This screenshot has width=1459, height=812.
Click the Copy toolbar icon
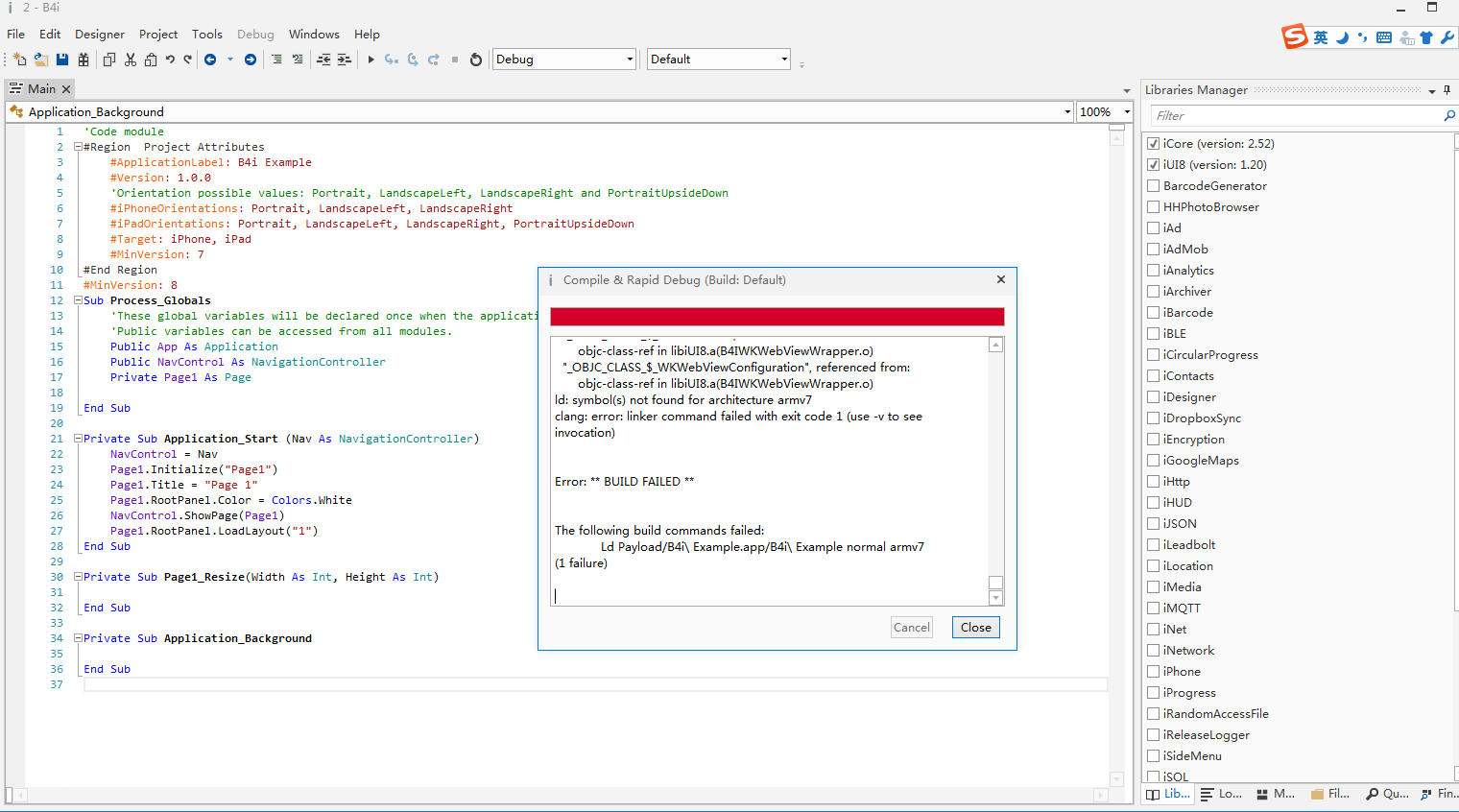[108, 60]
